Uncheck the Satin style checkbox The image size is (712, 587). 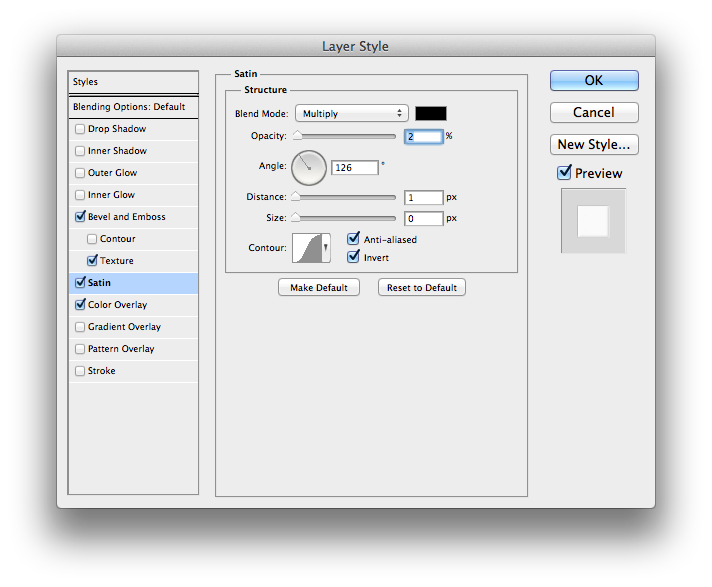(80, 282)
